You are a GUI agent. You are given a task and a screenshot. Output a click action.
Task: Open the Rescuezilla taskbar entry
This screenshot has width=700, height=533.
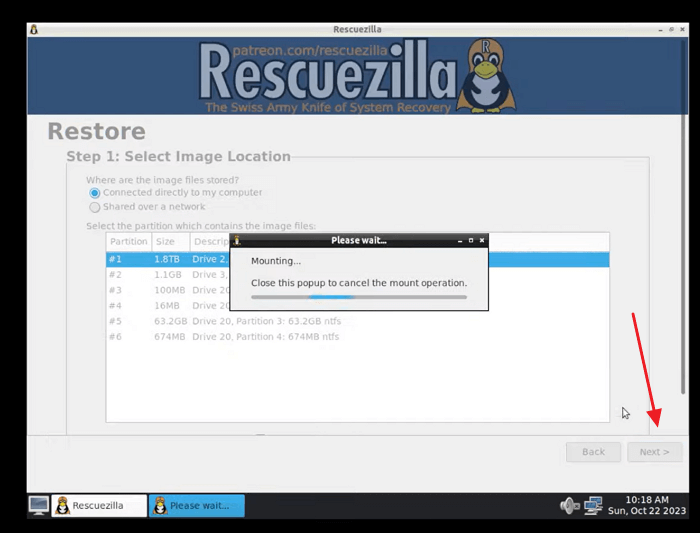(x=99, y=506)
